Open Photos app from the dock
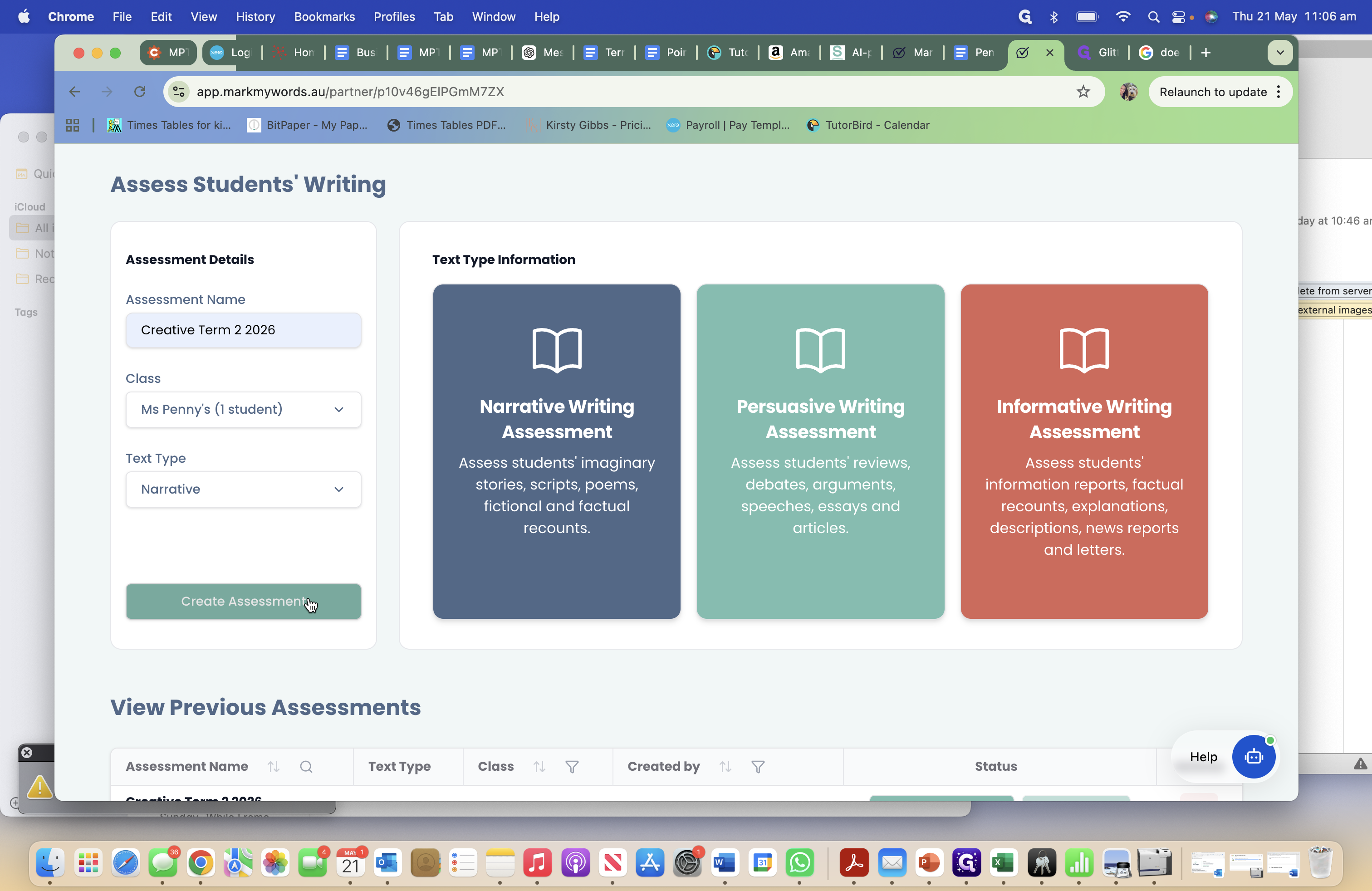 (x=275, y=863)
